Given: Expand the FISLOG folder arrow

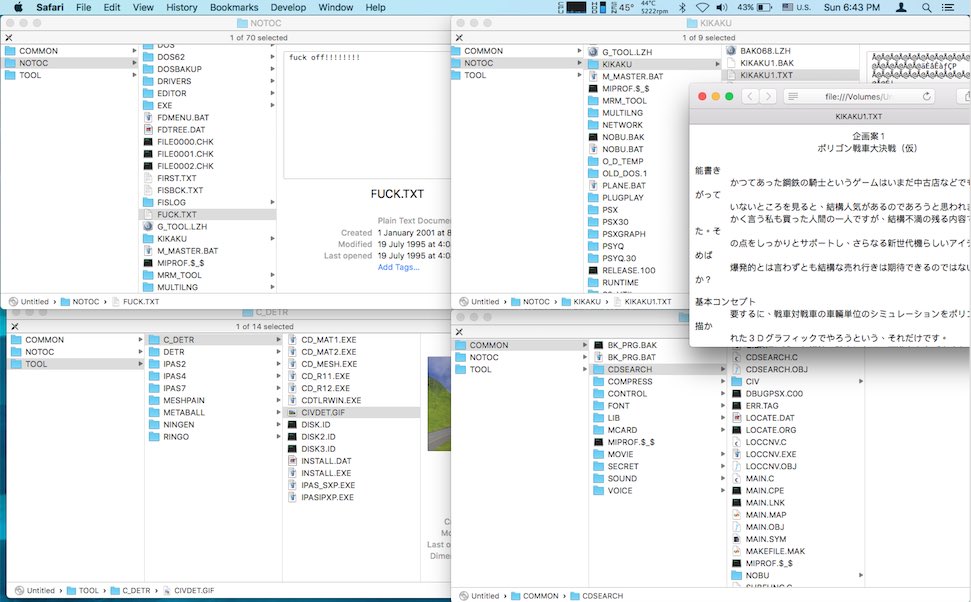Looking at the screenshot, I should point(272,202).
